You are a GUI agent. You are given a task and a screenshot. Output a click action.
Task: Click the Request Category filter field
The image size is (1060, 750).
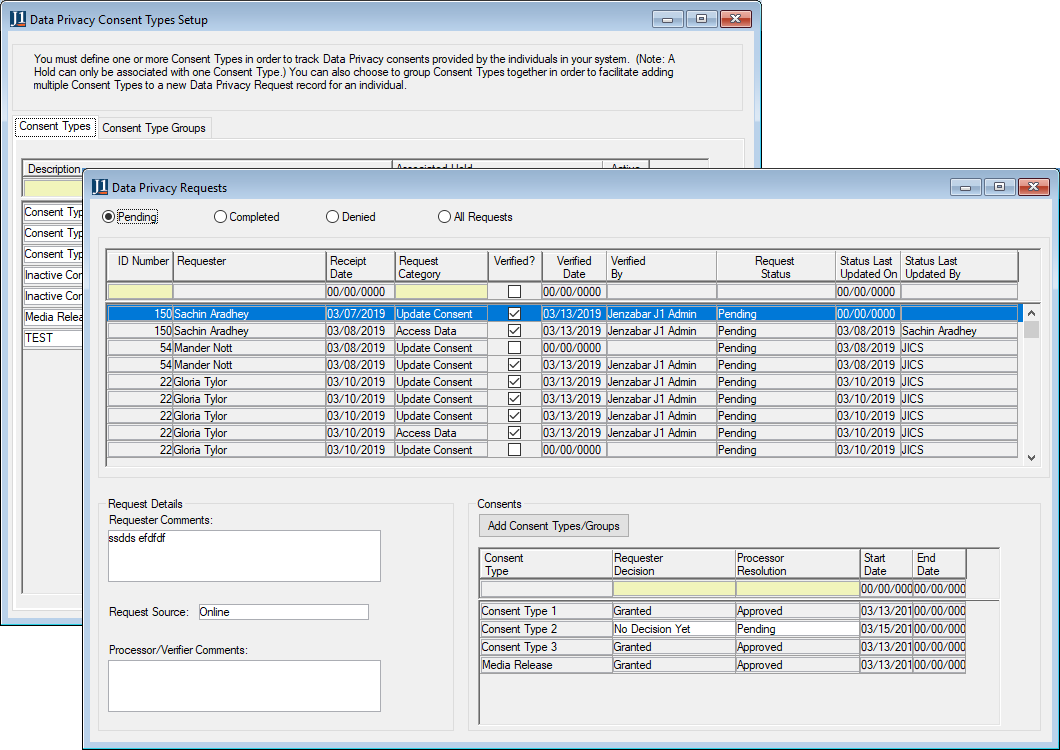(x=441, y=292)
